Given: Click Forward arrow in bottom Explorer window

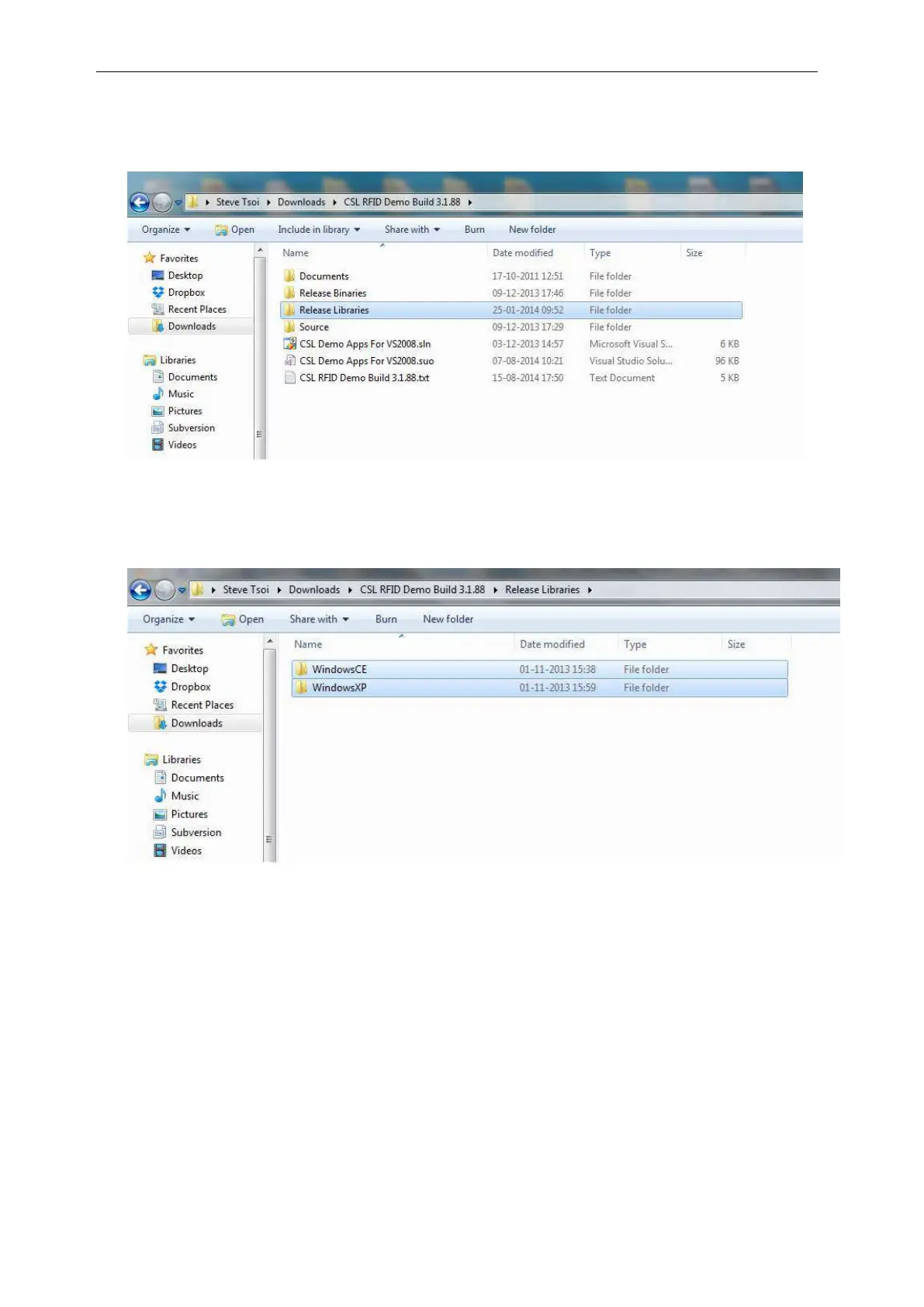Looking at the screenshot, I should click(164, 591).
